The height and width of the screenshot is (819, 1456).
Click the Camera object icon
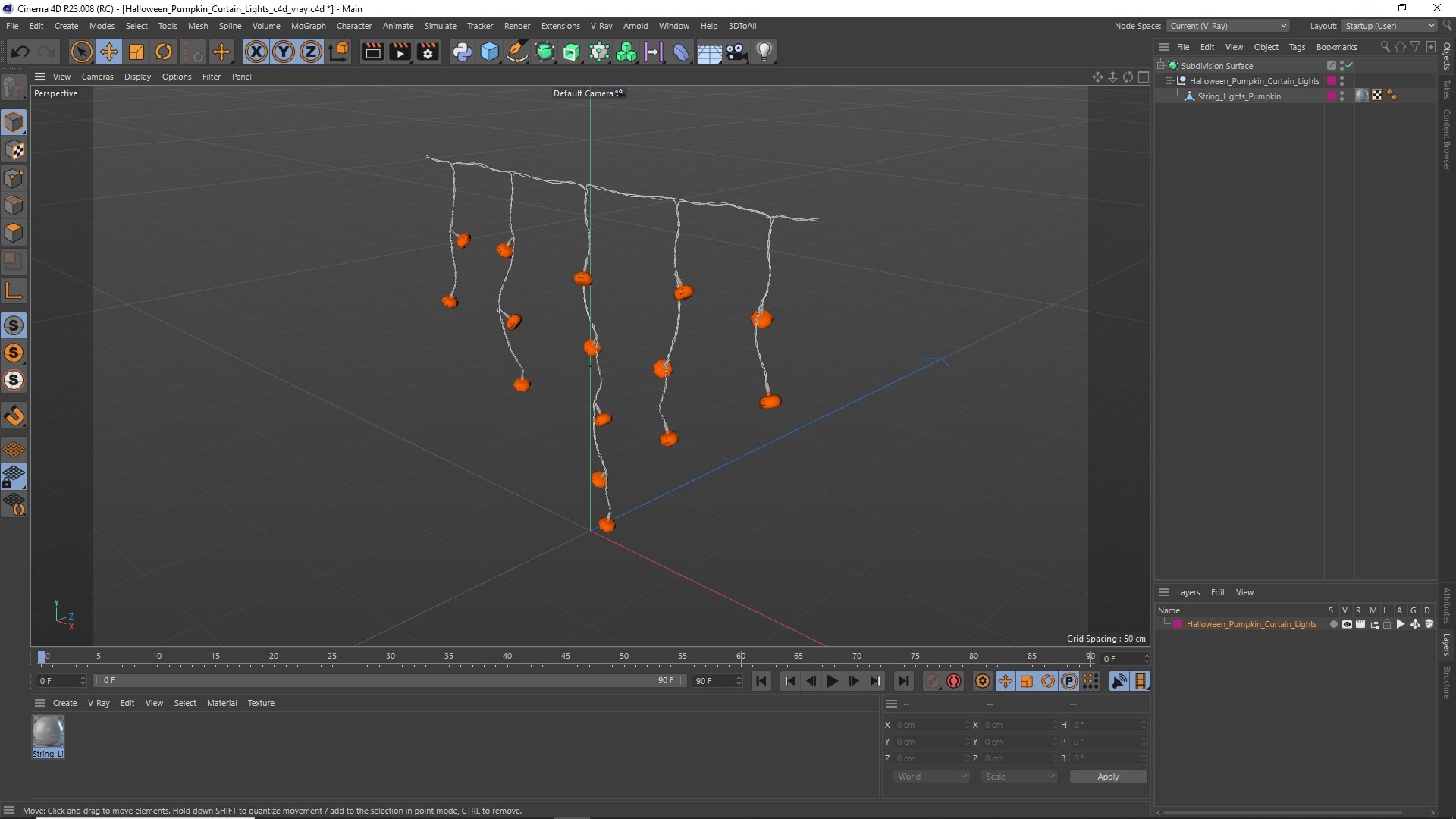pos(736,52)
